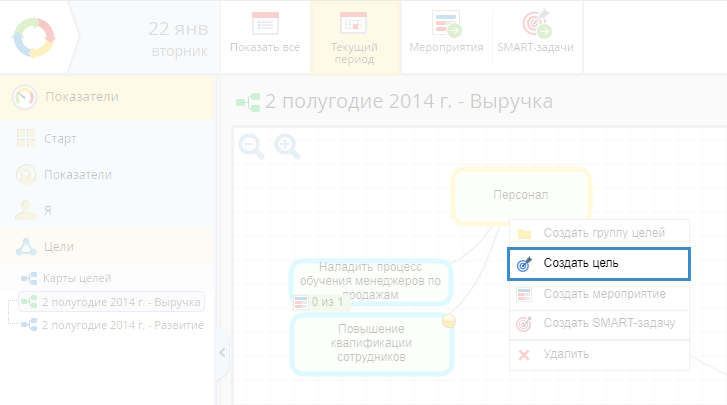This screenshot has height=405, width=727.
Task: Select the 2 полугодие 2014 г. - Развитие map
Action: (122, 325)
